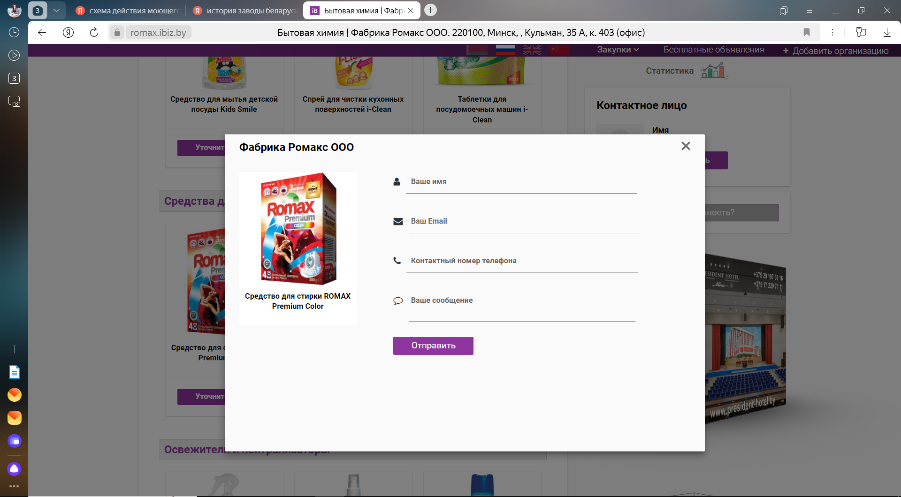Click the caption 'Средство для стирки ROMAX Premium Color'
The height and width of the screenshot is (497, 901).
pyautogui.click(x=298, y=301)
